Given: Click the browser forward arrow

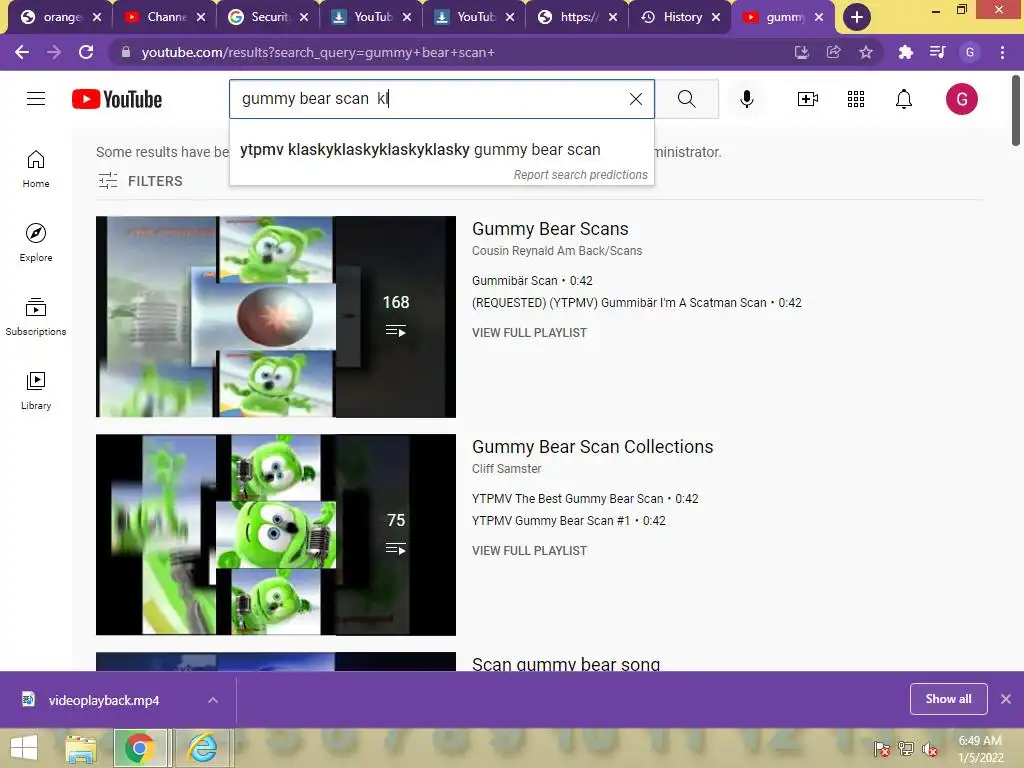Looking at the screenshot, I should pos(54,52).
